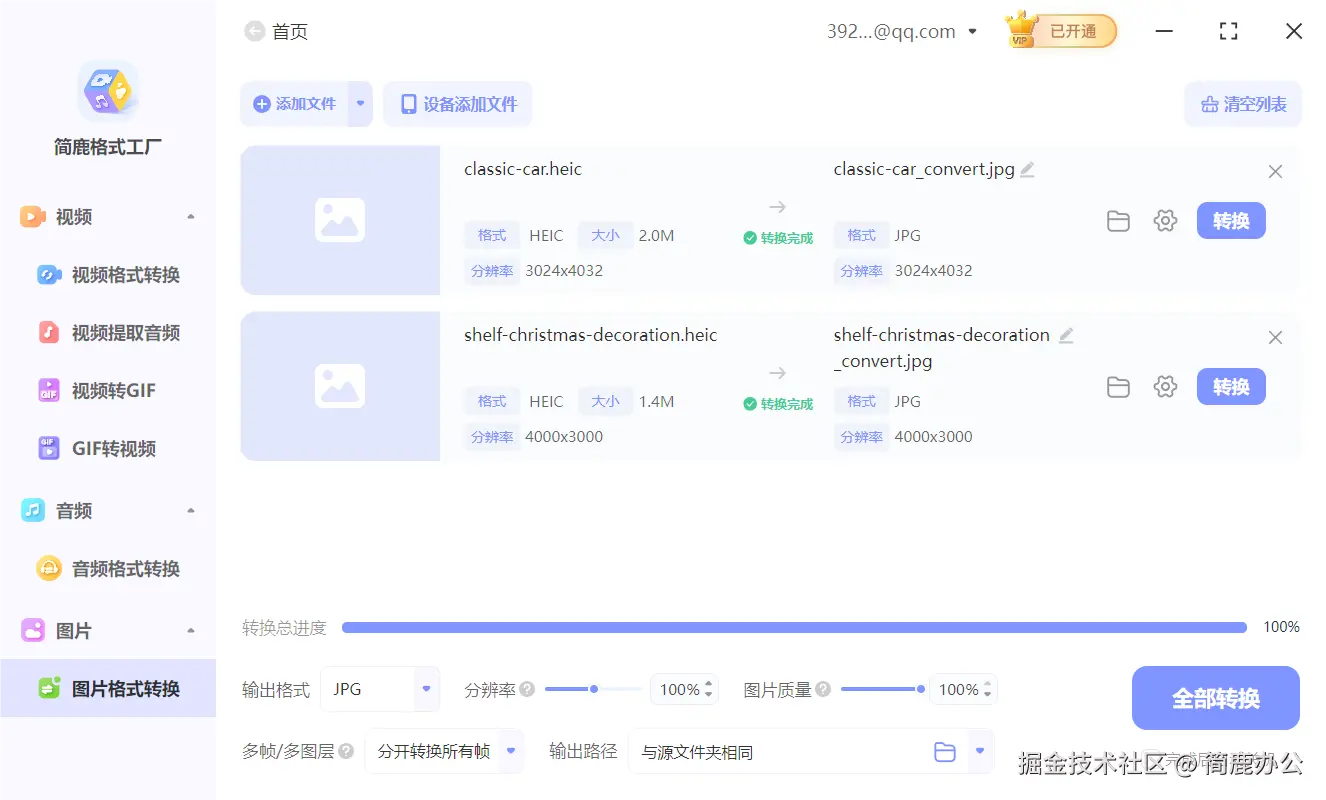
Task: Click the 2.0M file size value
Action: [x=657, y=235]
